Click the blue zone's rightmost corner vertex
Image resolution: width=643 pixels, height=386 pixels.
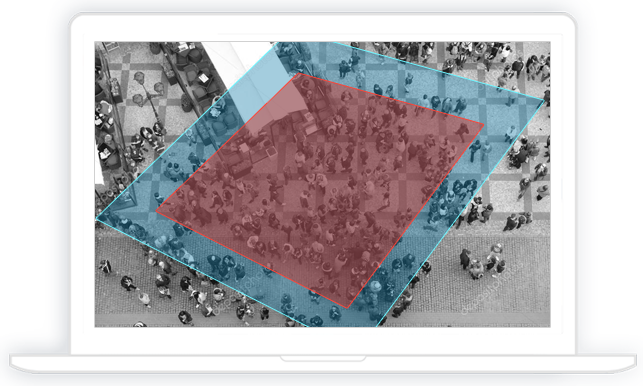pos(544,100)
